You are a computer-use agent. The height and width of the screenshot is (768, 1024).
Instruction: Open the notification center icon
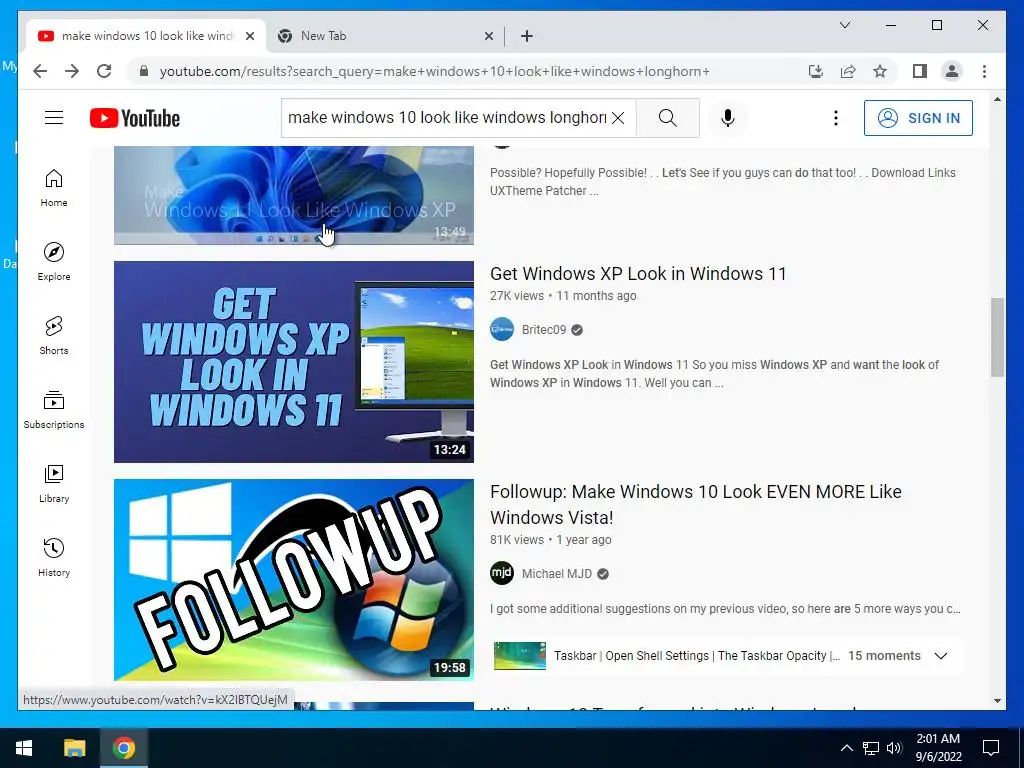pyautogui.click(x=991, y=748)
